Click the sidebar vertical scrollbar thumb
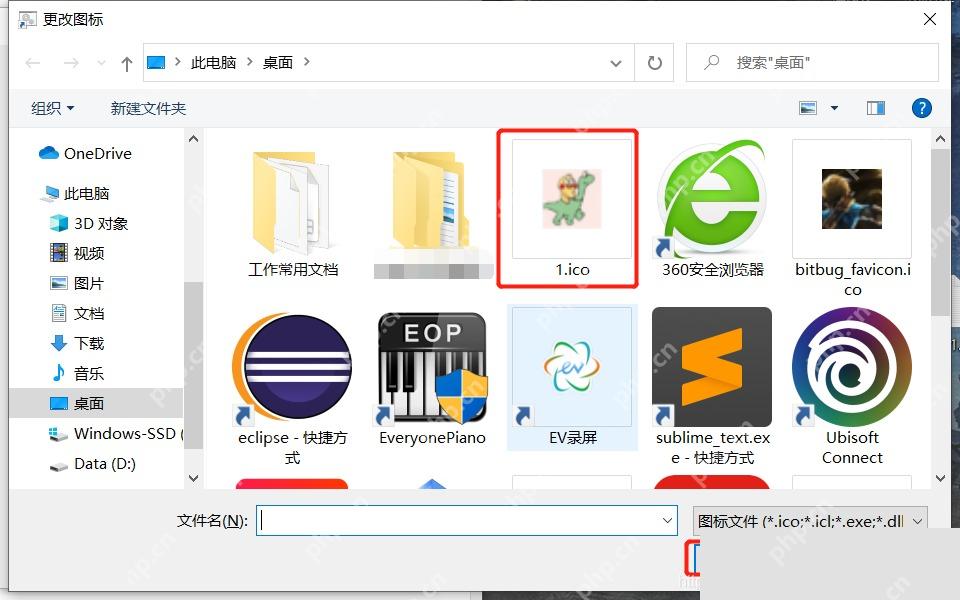The width and height of the screenshot is (960, 600). point(193,366)
